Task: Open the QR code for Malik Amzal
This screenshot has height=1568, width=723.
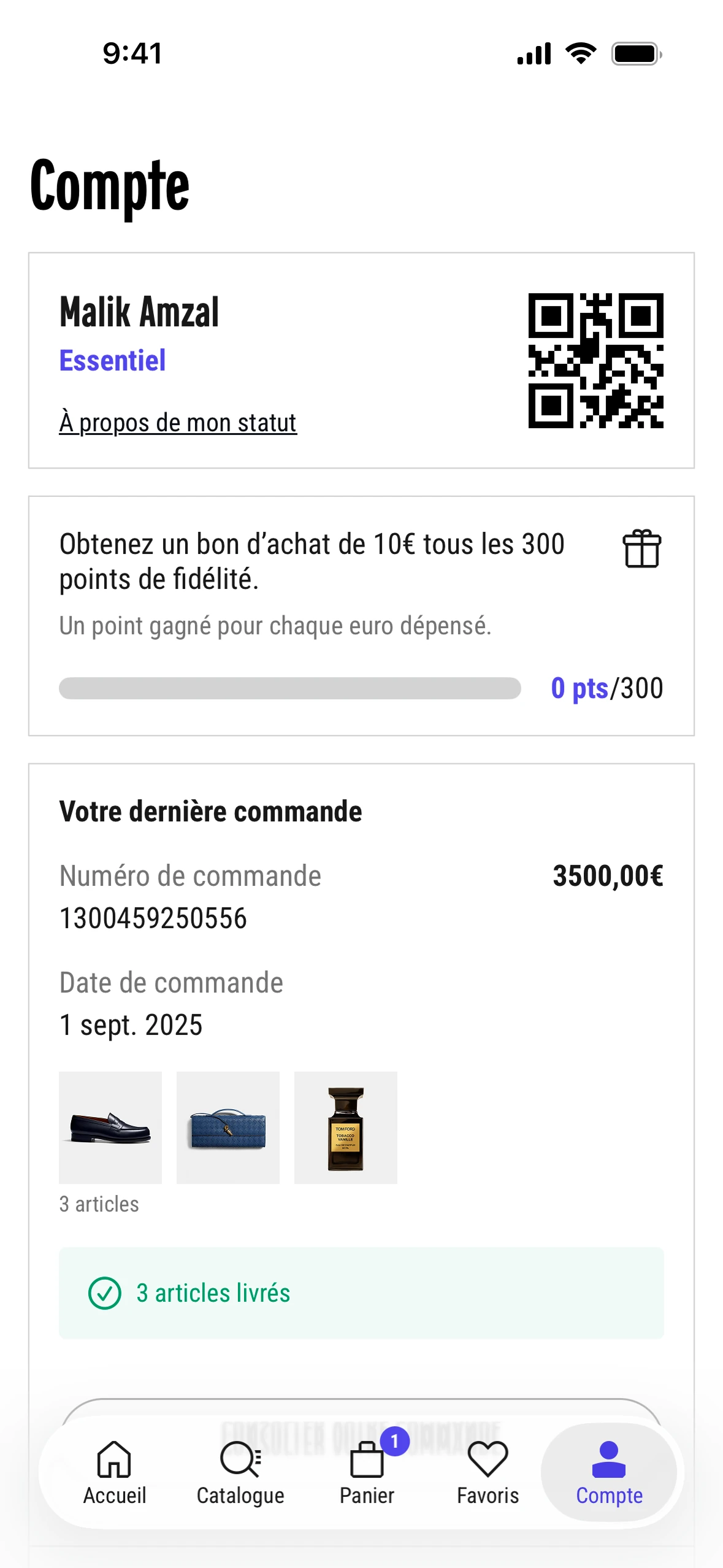Action: click(595, 361)
